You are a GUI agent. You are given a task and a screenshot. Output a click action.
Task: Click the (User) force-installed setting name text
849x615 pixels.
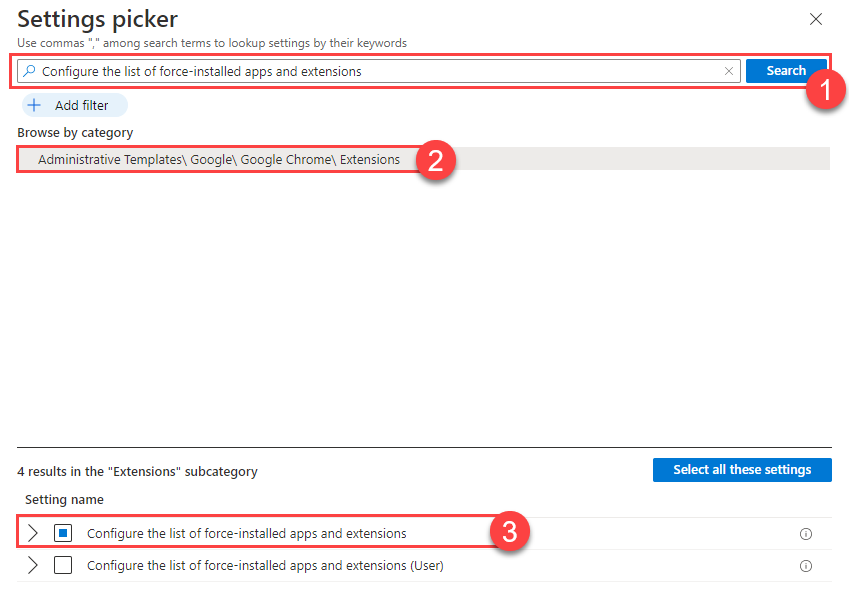point(265,566)
